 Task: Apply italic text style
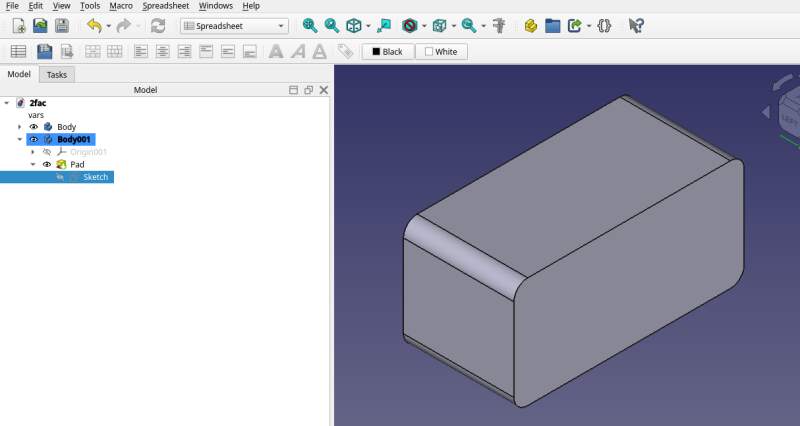(298, 52)
